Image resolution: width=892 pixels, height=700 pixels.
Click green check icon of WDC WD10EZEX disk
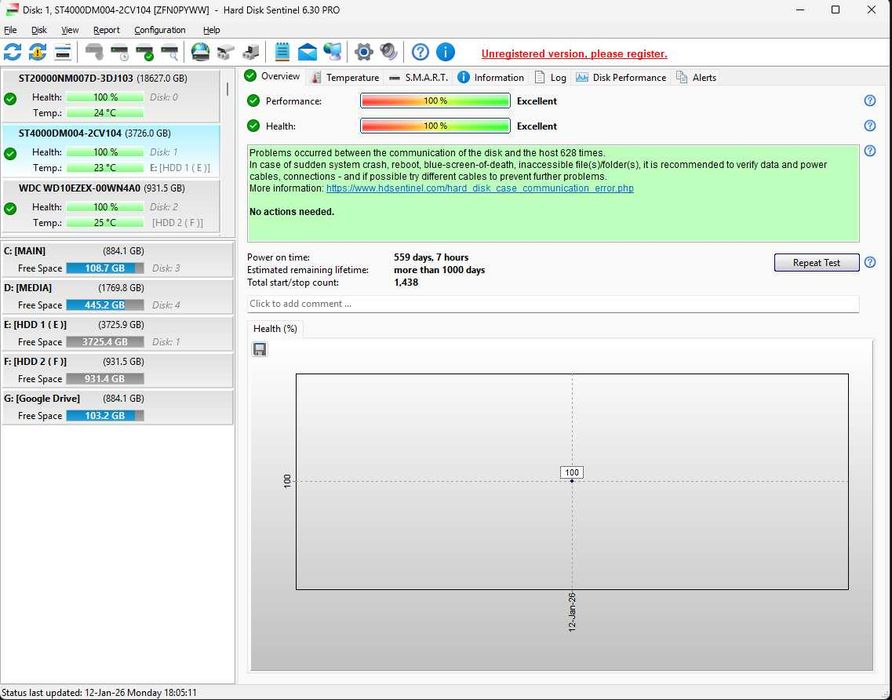click(10, 209)
